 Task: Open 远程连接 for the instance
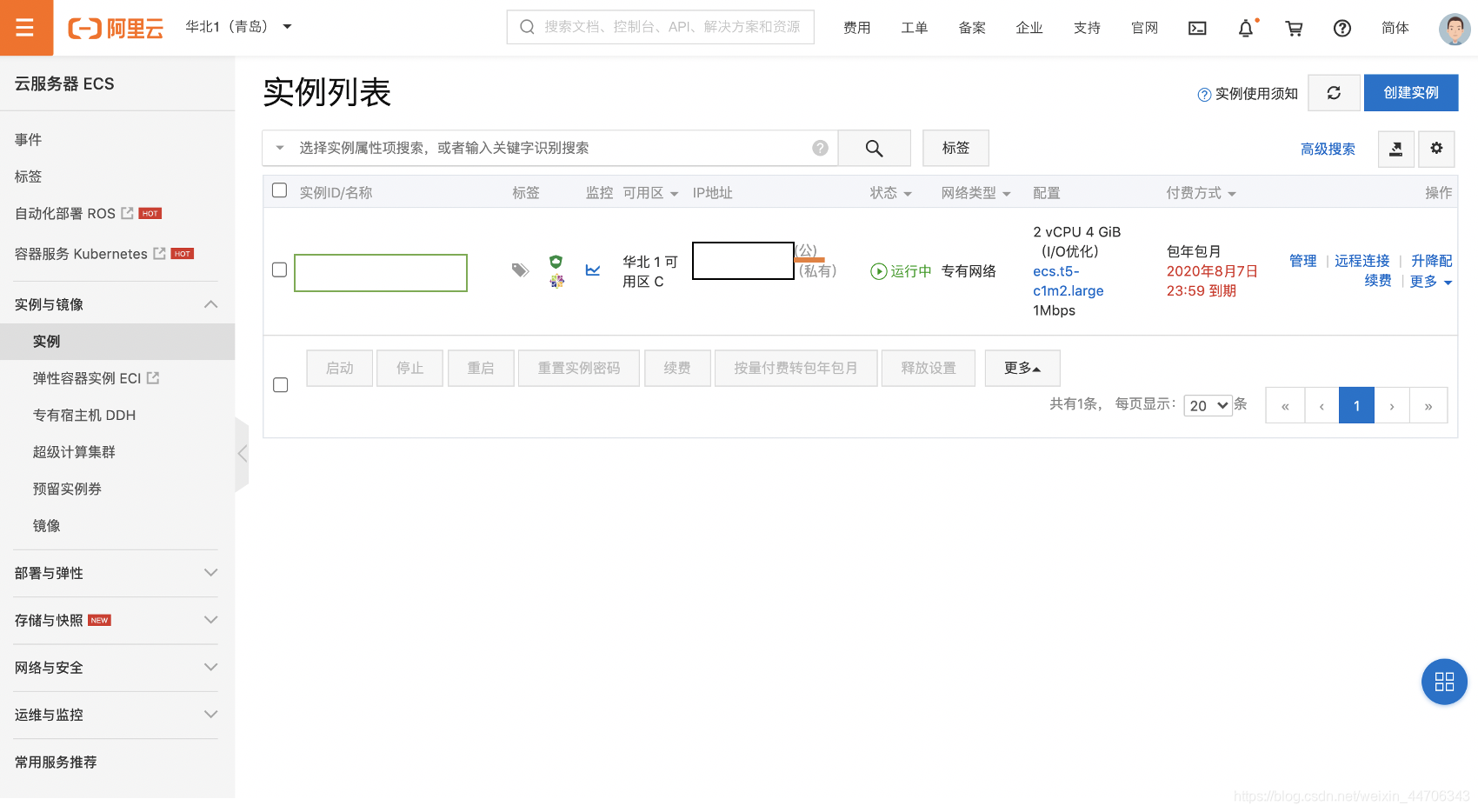[x=1362, y=260]
